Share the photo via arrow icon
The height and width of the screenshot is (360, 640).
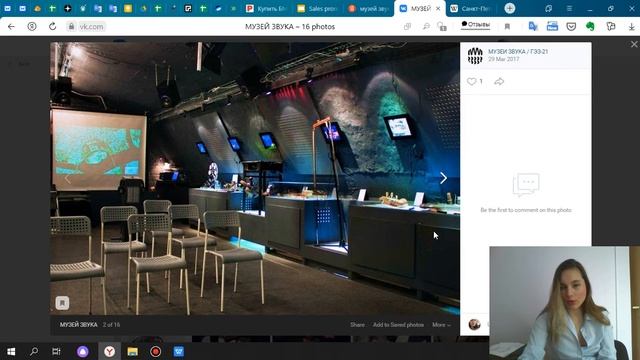click(x=499, y=82)
